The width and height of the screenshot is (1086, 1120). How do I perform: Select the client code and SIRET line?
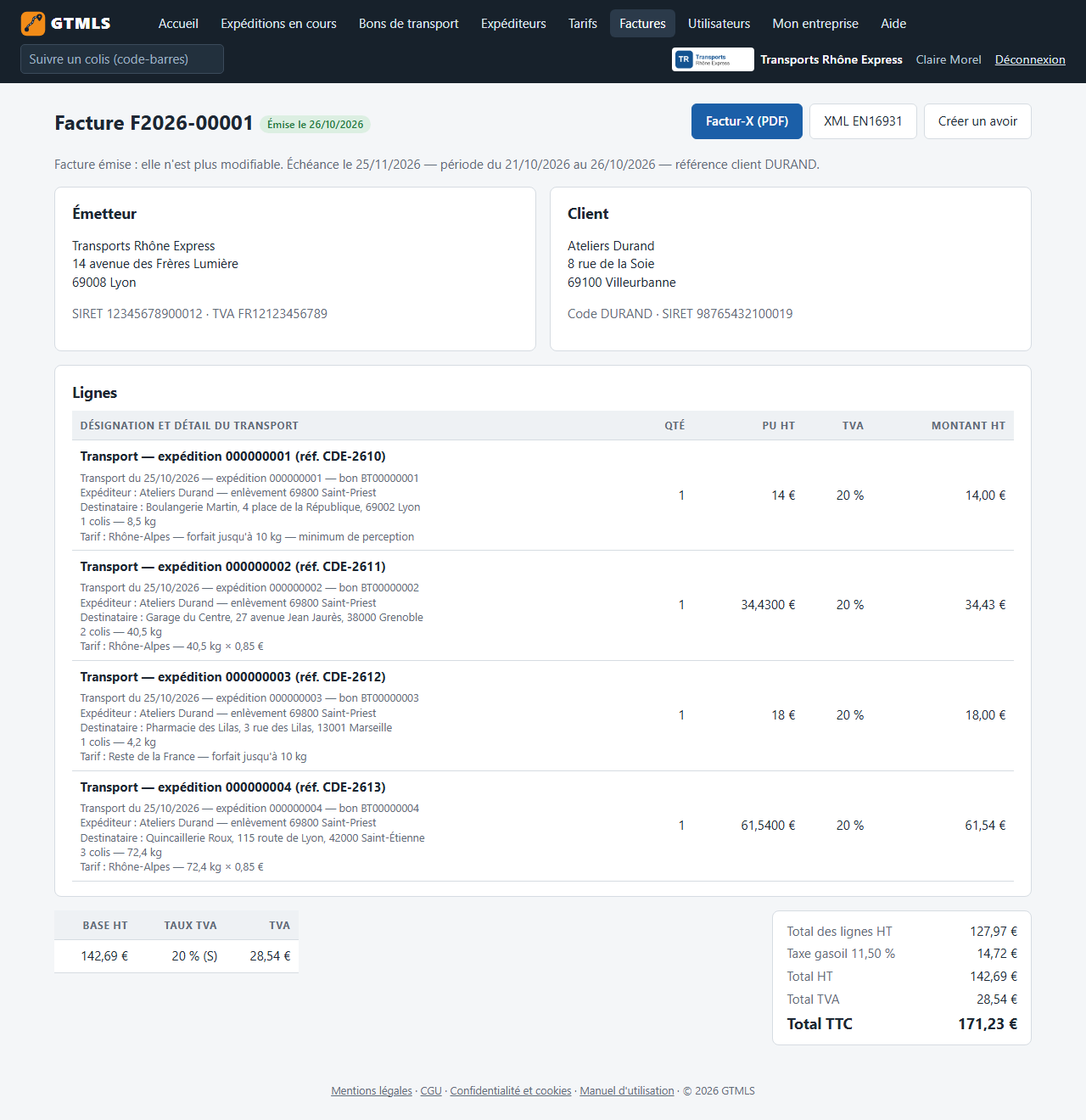pyautogui.click(x=680, y=314)
